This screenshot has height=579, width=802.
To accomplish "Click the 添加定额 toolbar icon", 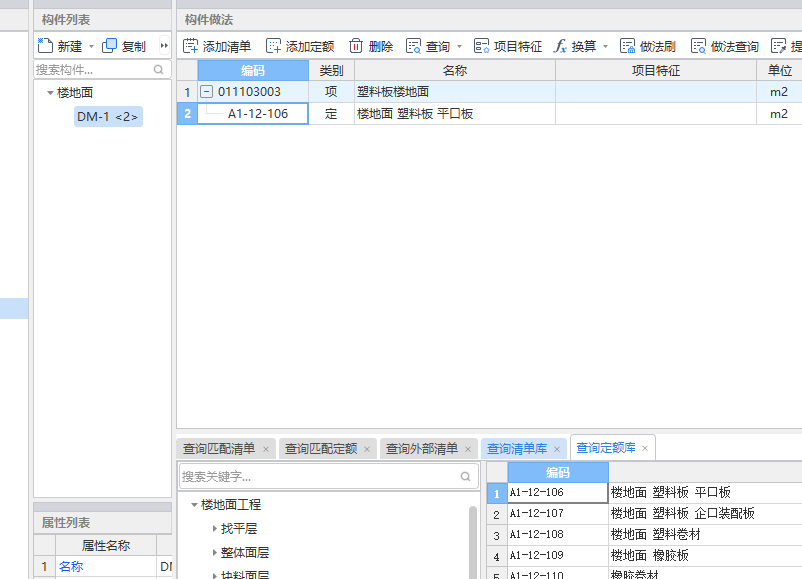I will 274,46.
